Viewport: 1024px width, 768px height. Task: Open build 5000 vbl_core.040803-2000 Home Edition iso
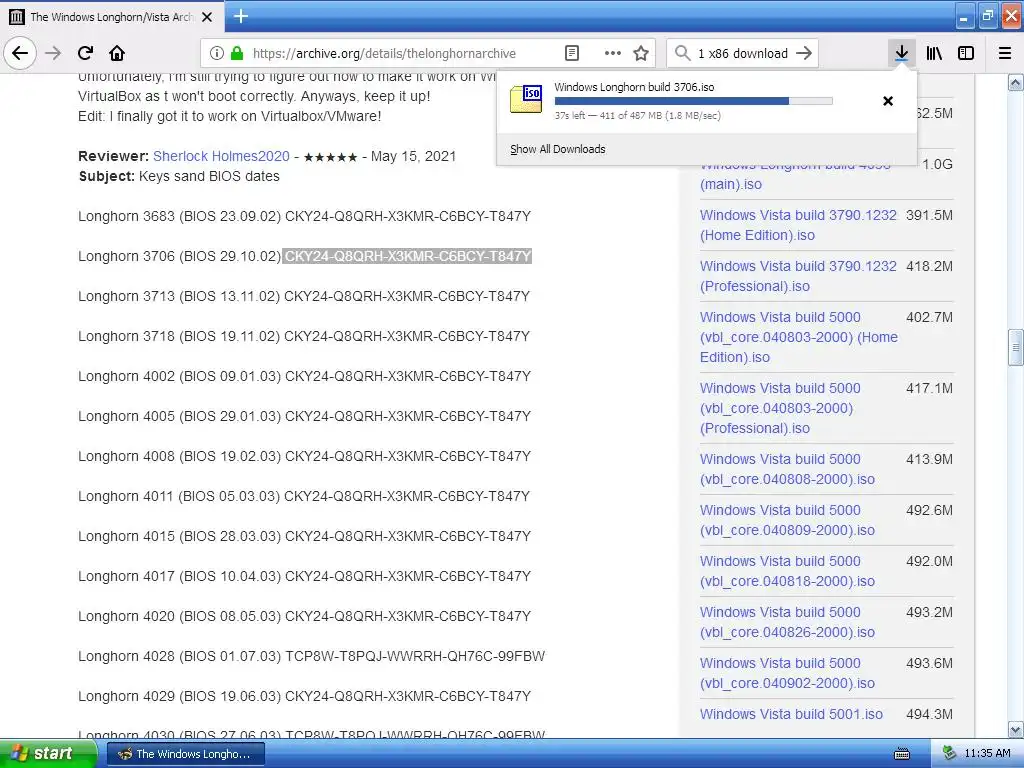[799, 337]
